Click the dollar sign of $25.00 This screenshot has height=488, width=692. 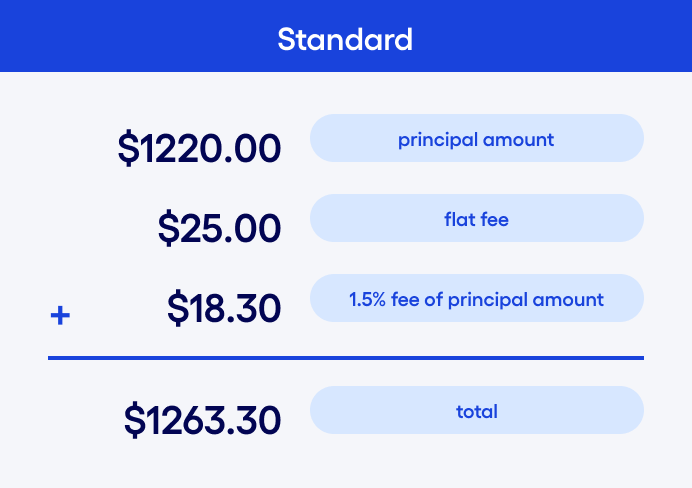point(168,229)
